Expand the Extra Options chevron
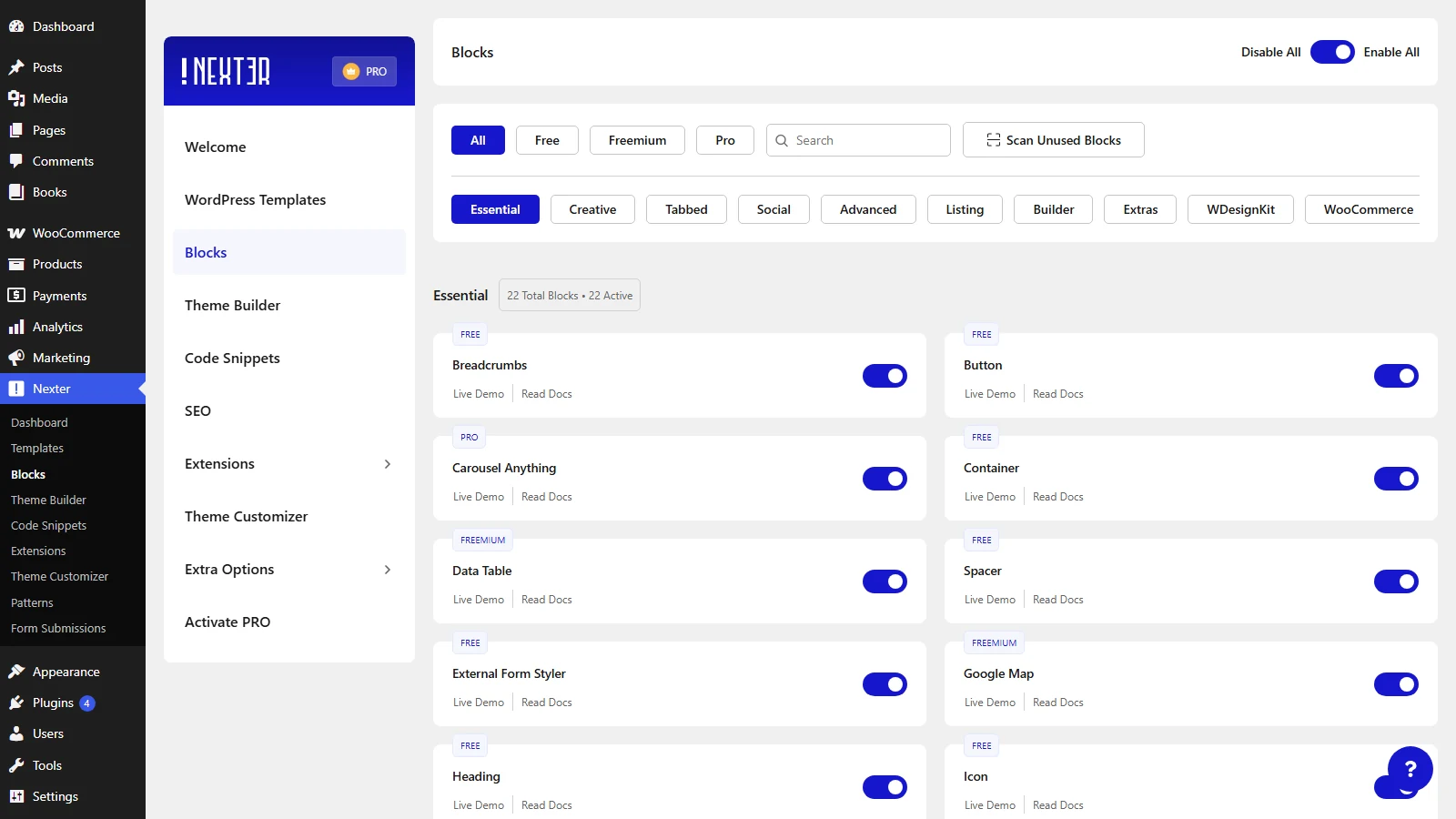Screen dimensions: 1456x819 (388, 570)
